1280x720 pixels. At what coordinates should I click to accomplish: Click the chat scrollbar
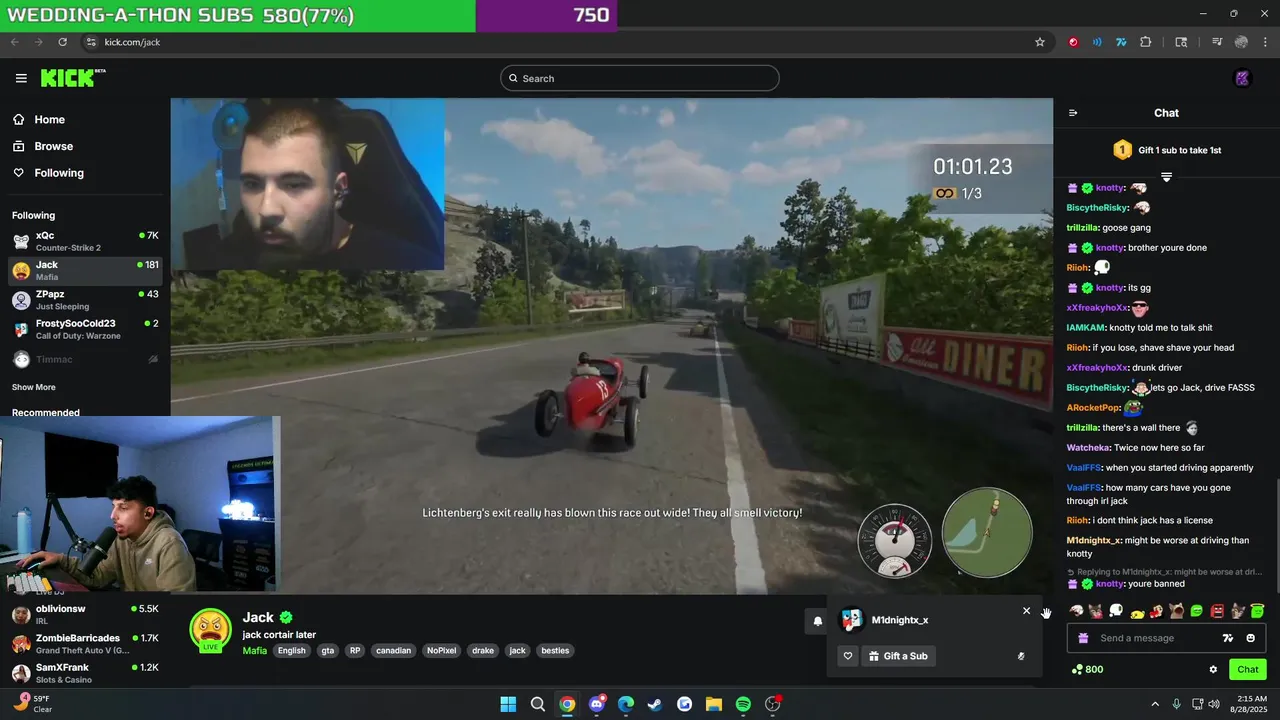point(1277,535)
